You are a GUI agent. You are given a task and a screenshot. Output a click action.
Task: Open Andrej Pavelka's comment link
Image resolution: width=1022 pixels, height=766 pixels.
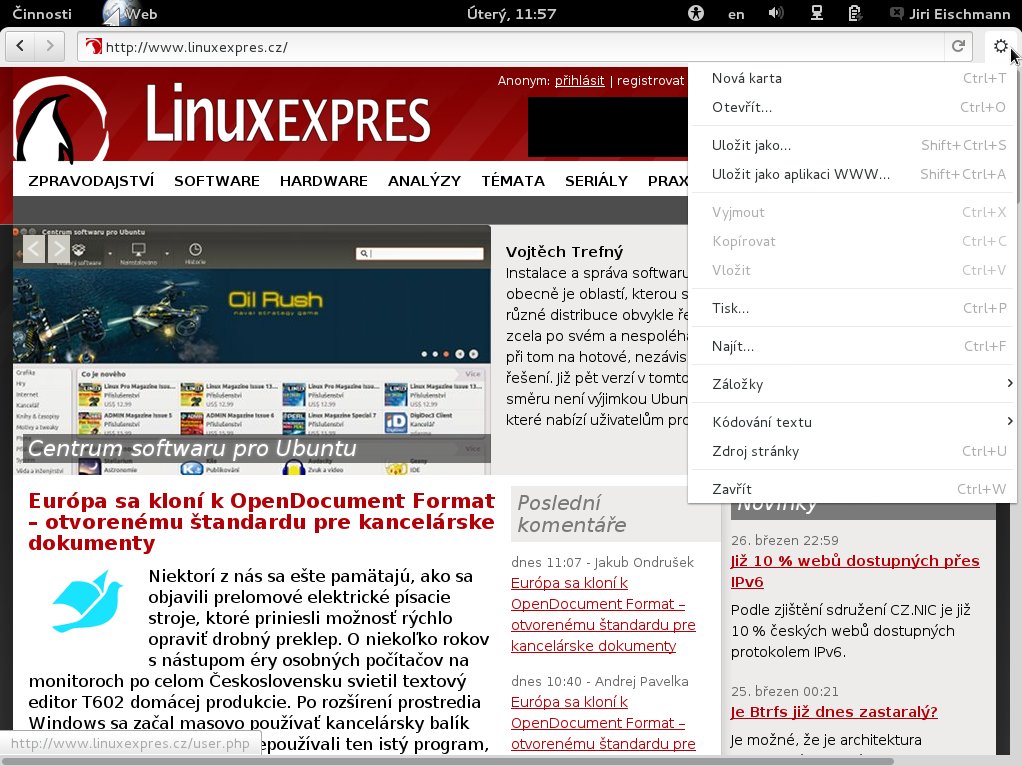[603, 723]
